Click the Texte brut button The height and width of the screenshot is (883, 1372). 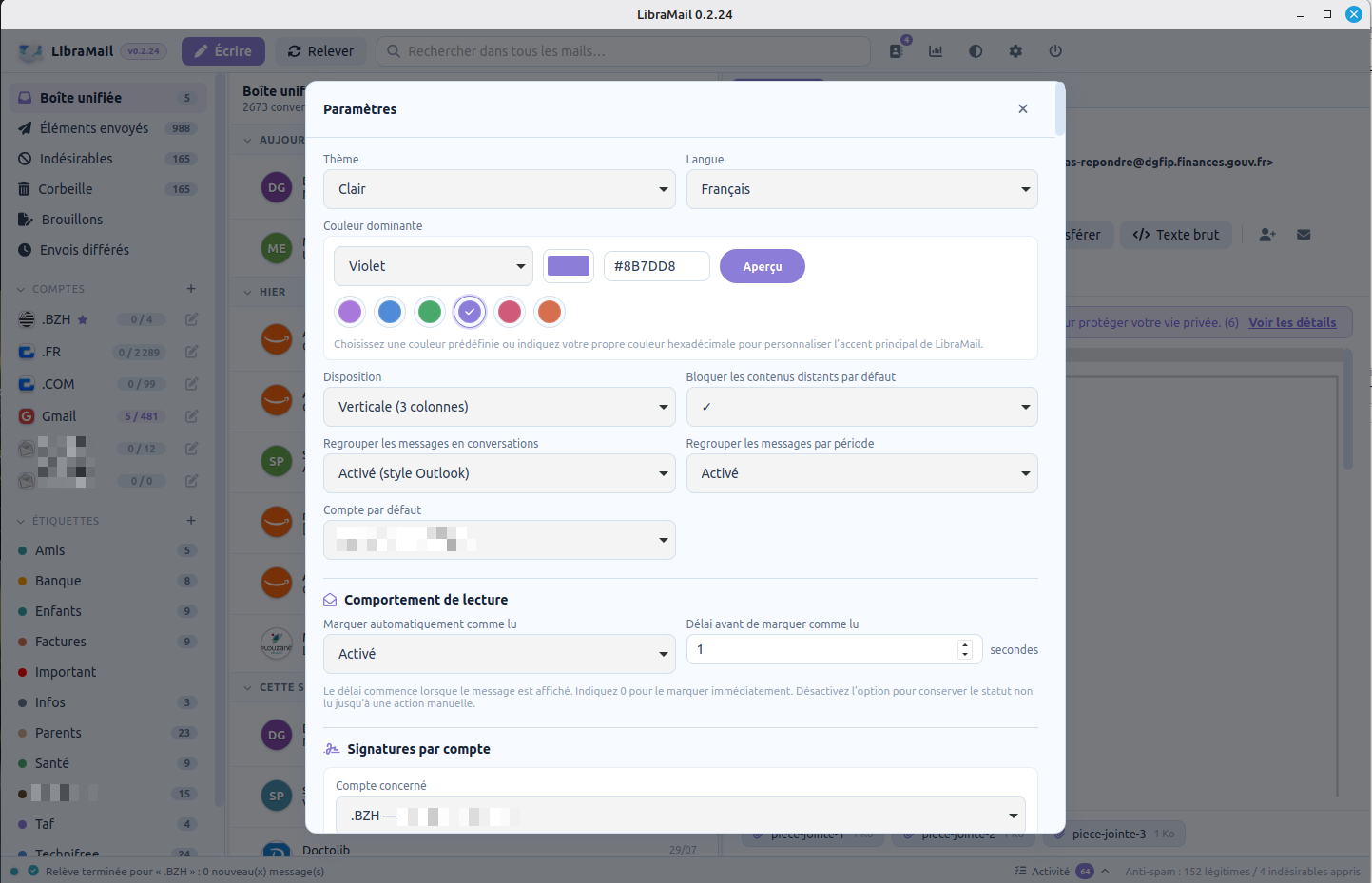(x=1176, y=235)
